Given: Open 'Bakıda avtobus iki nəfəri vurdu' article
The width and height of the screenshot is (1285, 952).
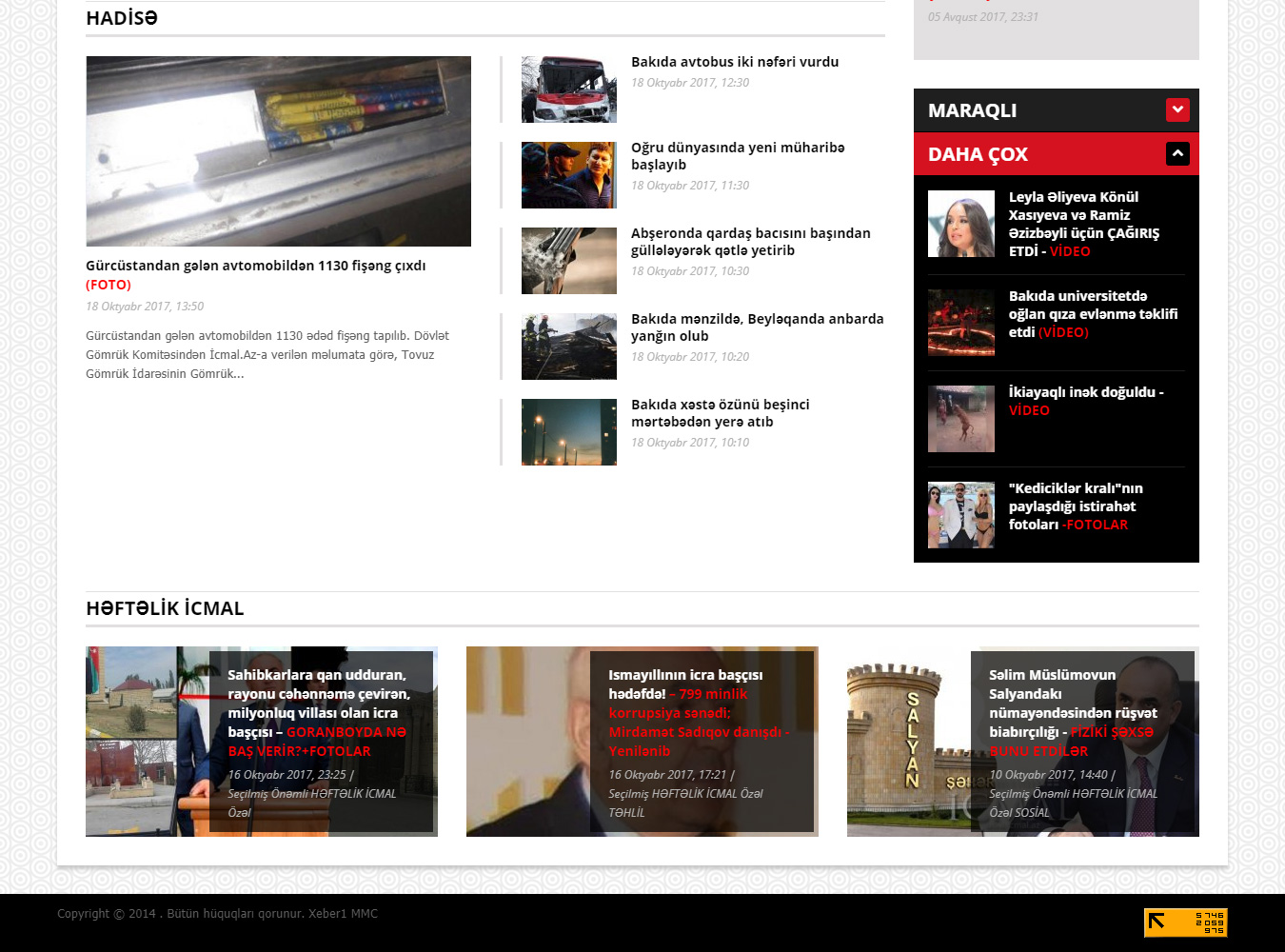Looking at the screenshot, I should click(734, 62).
